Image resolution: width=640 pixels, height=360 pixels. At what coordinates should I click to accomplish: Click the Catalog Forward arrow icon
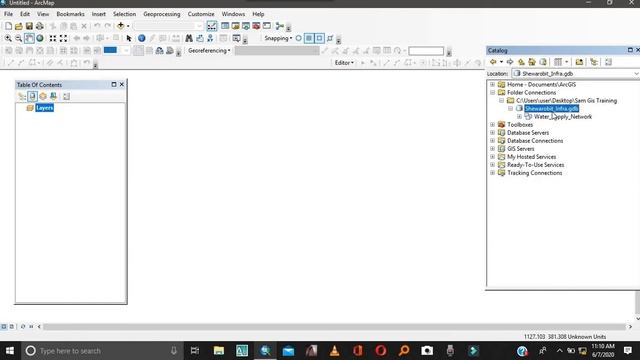pyautogui.click(x=510, y=62)
